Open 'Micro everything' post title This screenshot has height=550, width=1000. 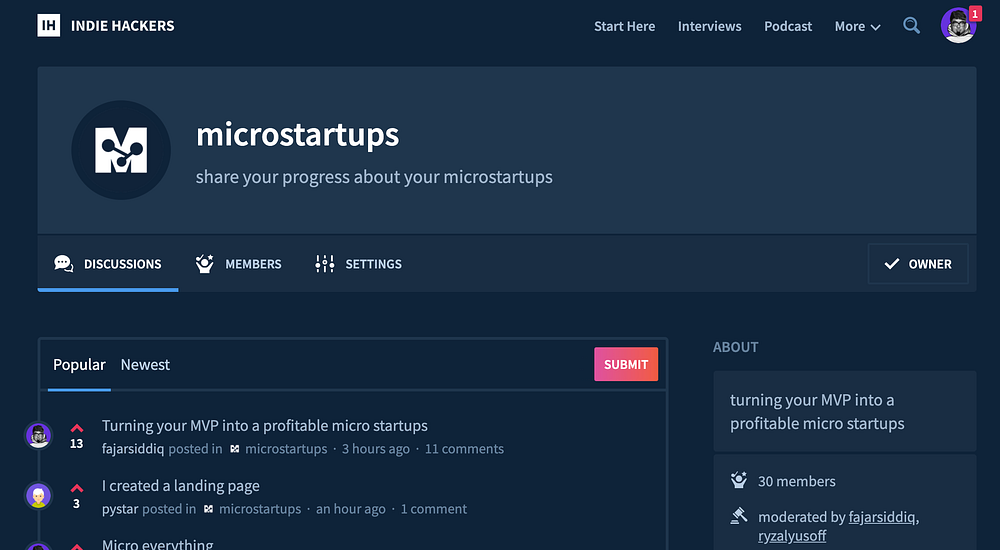coord(158,544)
